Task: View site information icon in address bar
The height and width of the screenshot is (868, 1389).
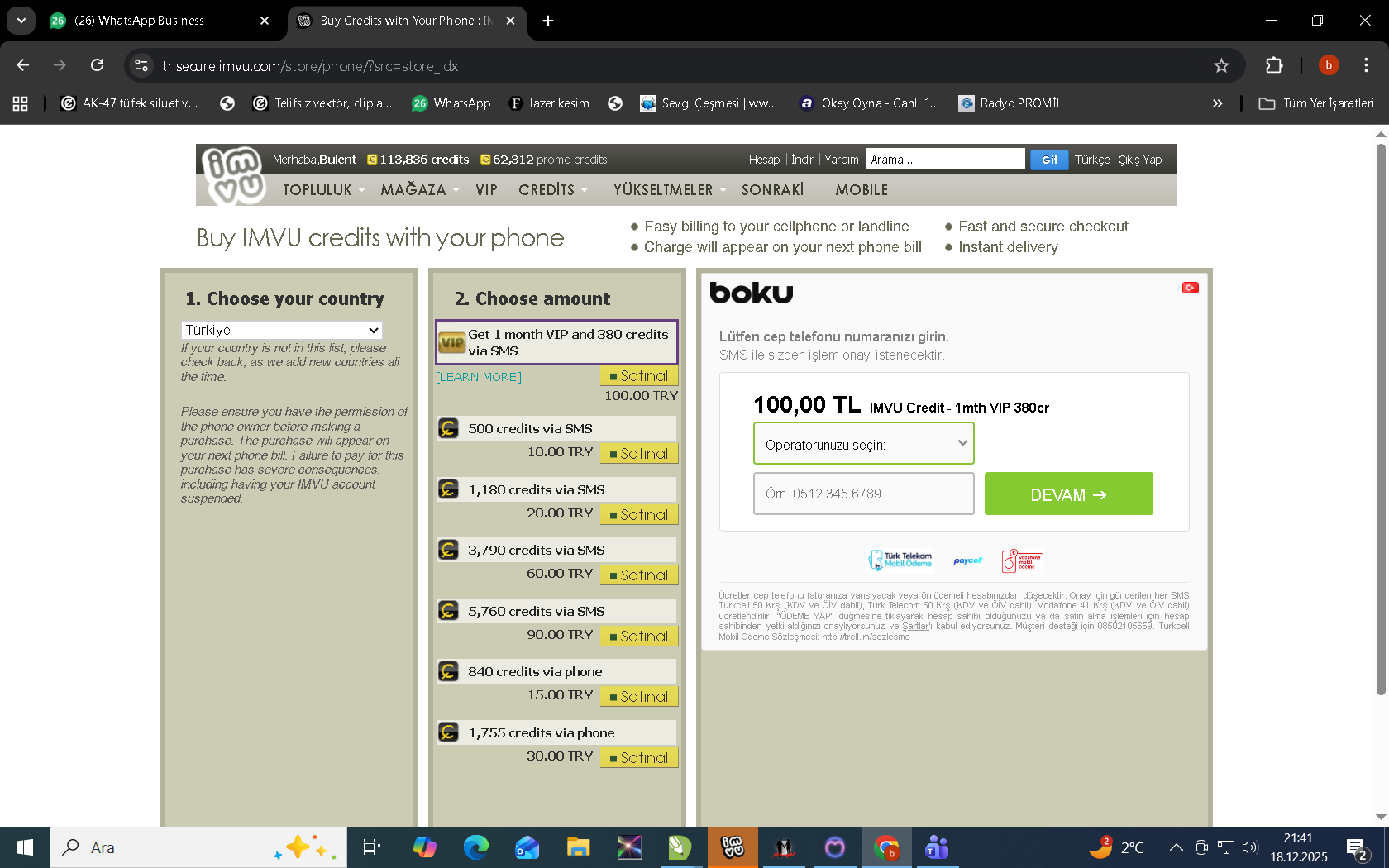Action: coord(141,65)
